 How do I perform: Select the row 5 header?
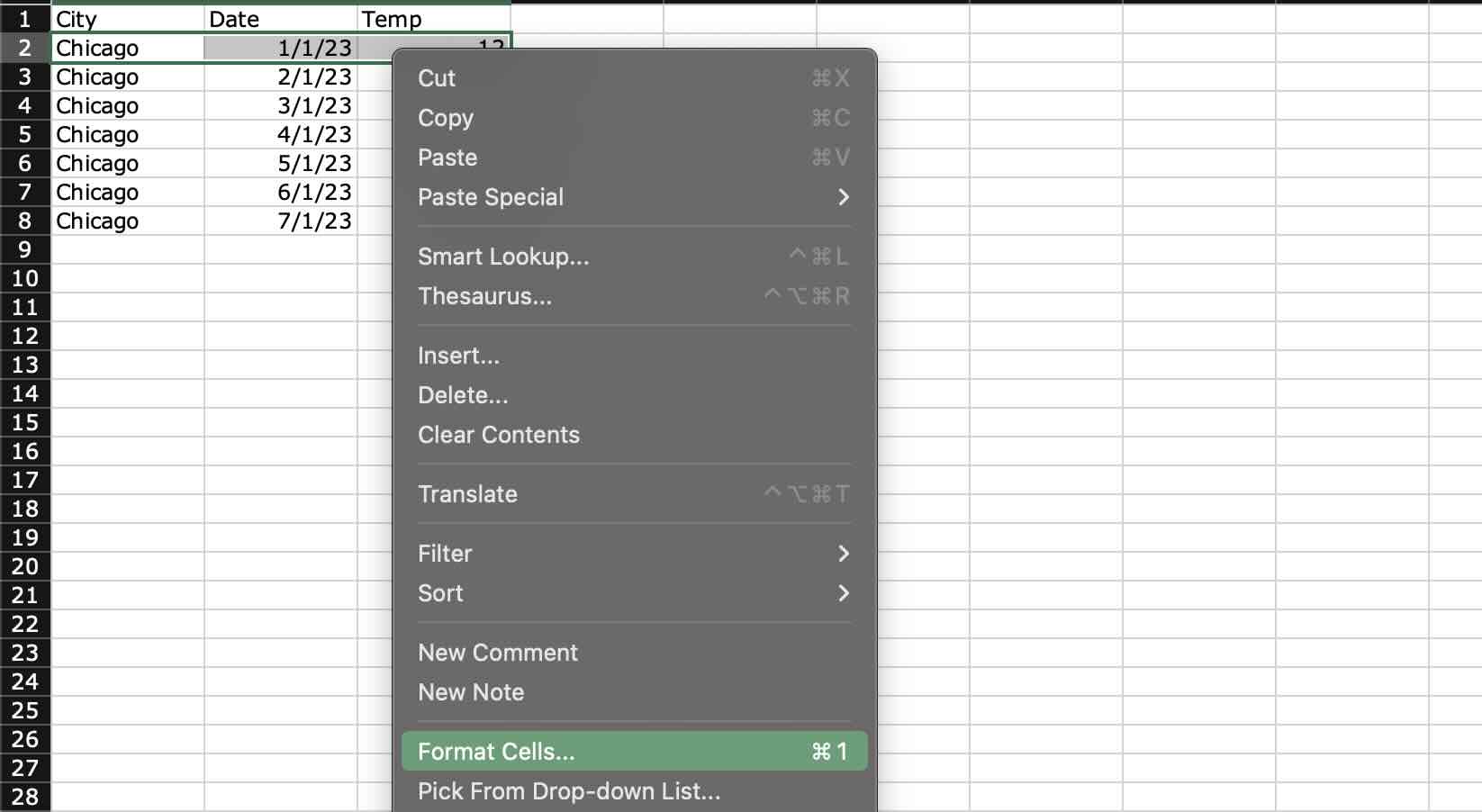tap(24, 134)
